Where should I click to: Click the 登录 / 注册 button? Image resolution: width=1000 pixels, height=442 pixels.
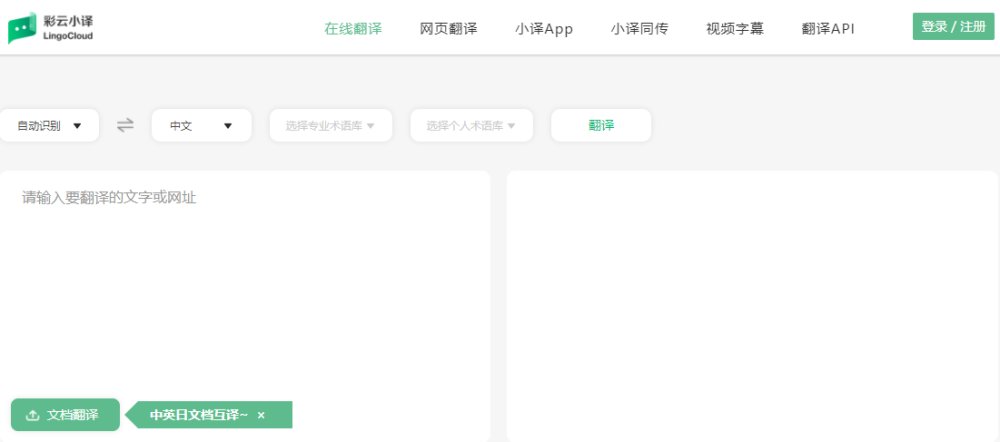(953, 27)
